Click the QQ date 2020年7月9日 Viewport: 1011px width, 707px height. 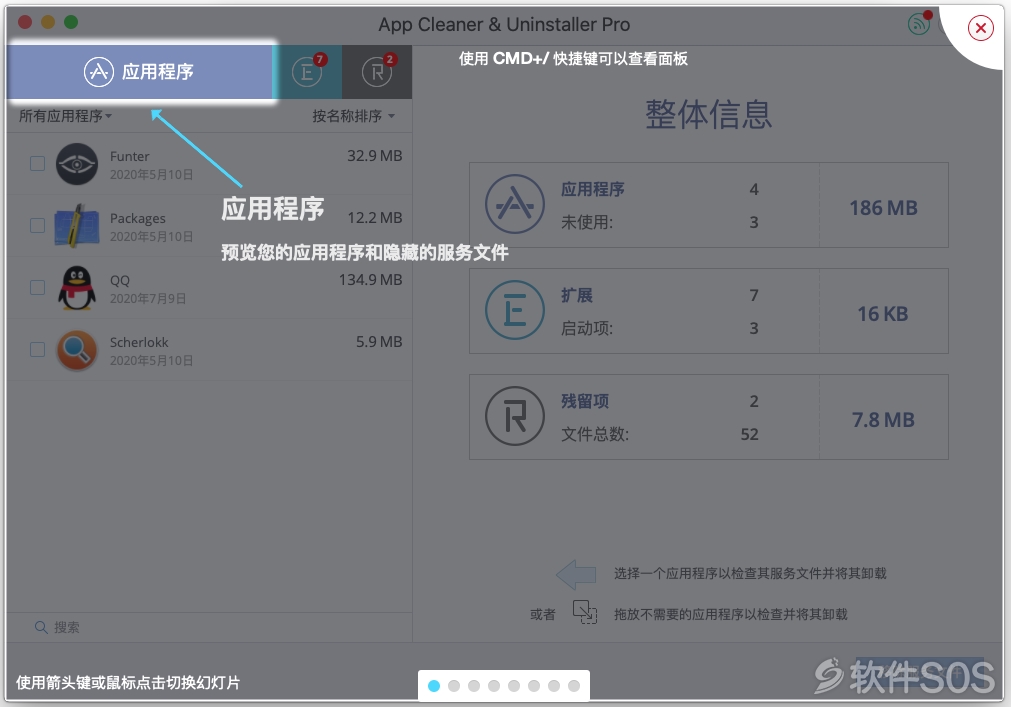coord(148,298)
